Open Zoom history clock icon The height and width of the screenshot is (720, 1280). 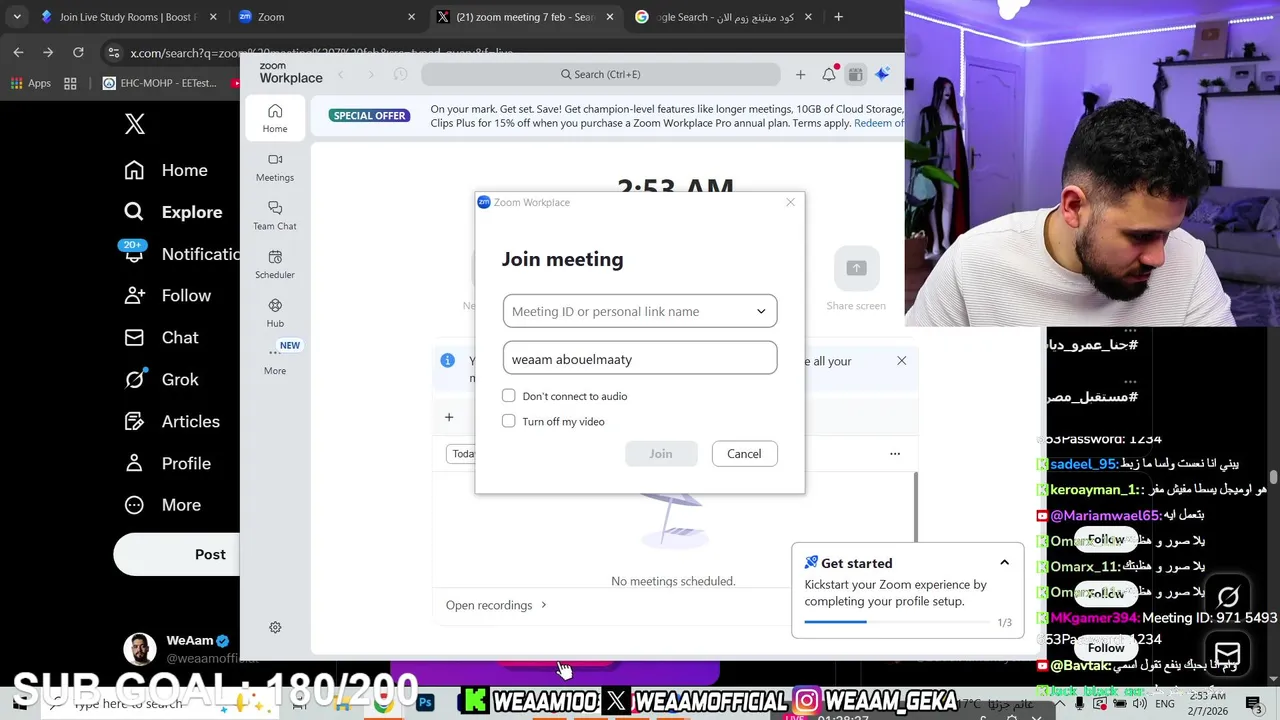pos(400,74)
